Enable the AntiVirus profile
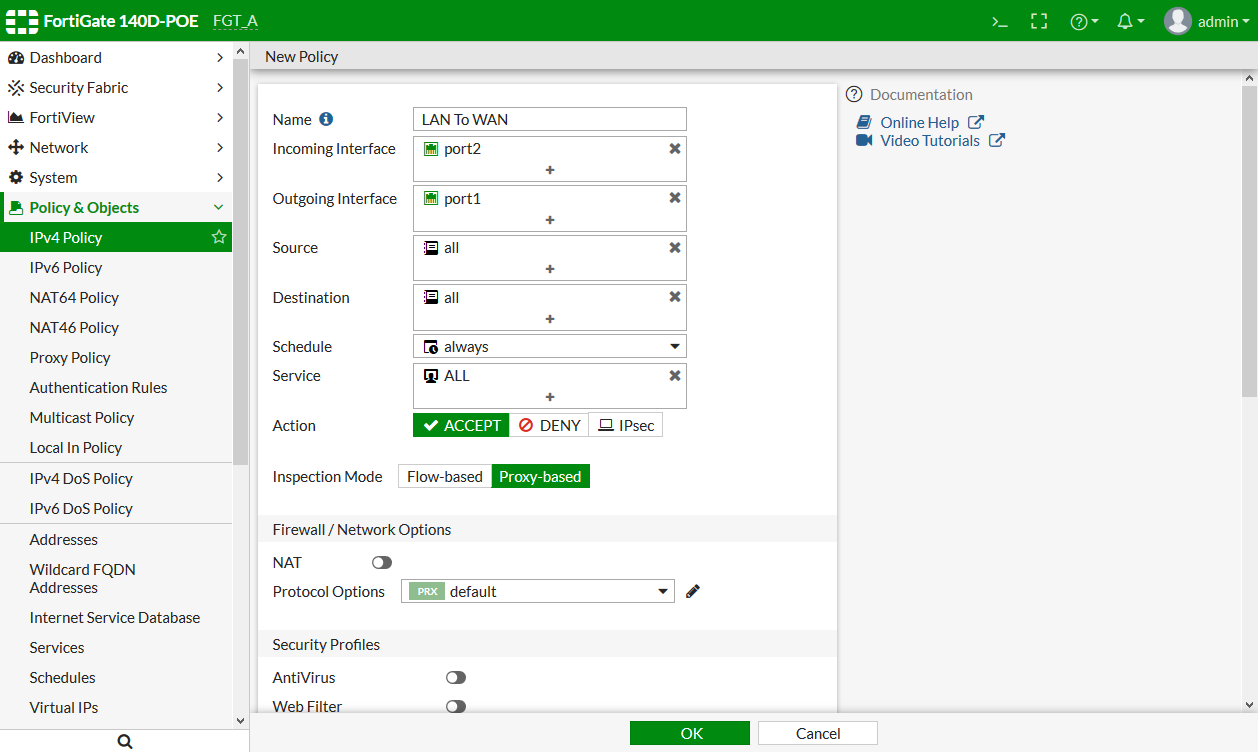This screenshot has height=752, width=1258. 456,677
